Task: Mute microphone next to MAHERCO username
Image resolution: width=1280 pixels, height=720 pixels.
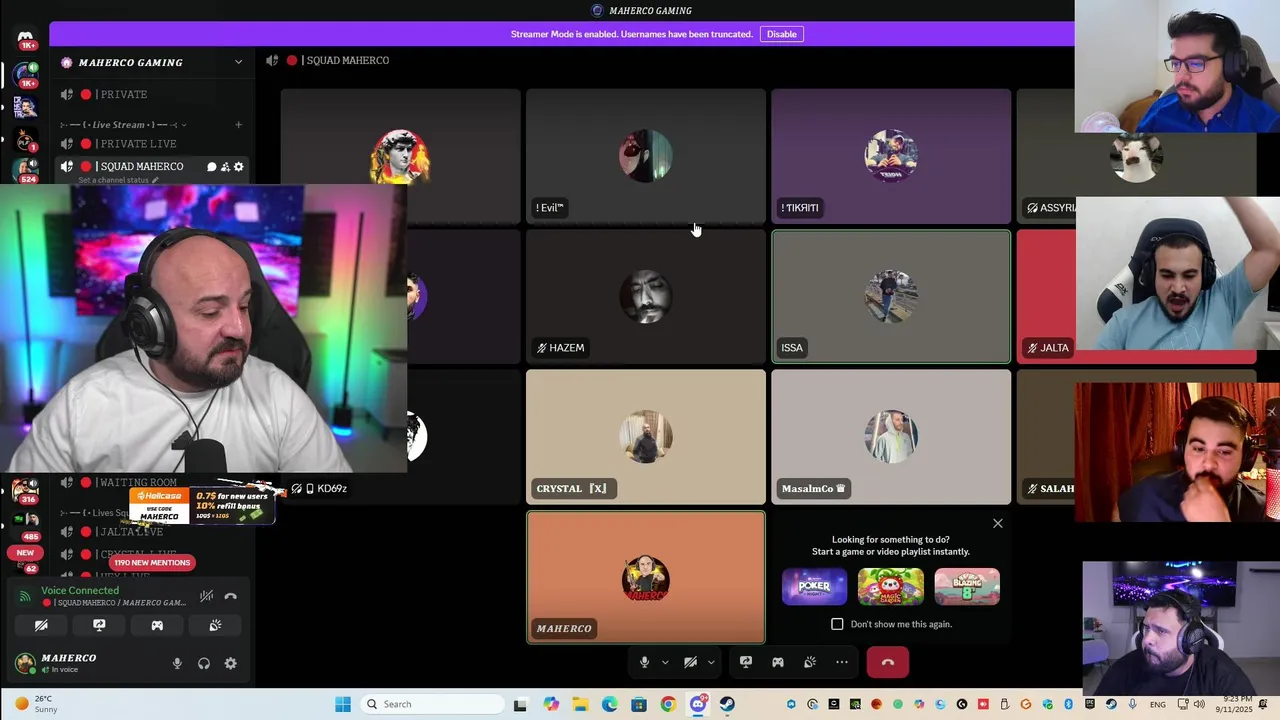Action: point(177,663)
